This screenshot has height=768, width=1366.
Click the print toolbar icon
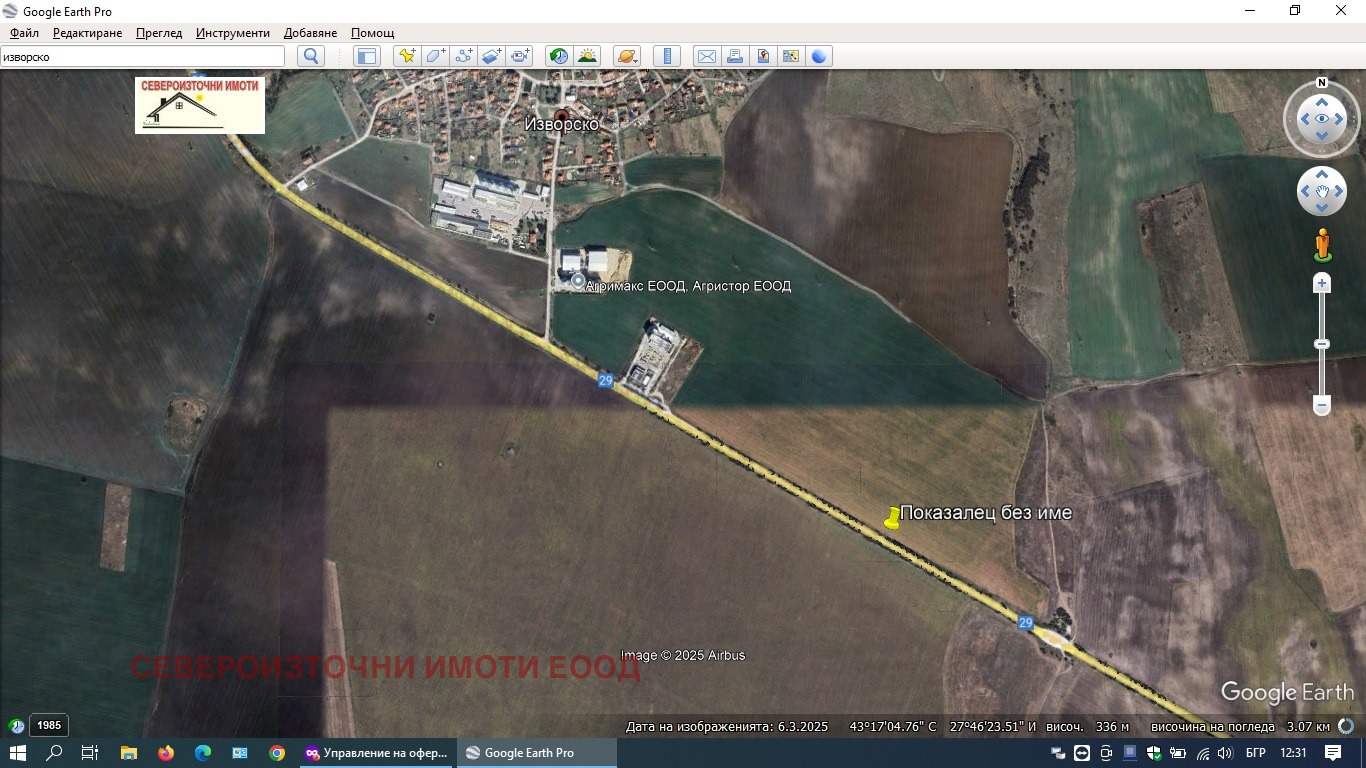coord(735,57)
